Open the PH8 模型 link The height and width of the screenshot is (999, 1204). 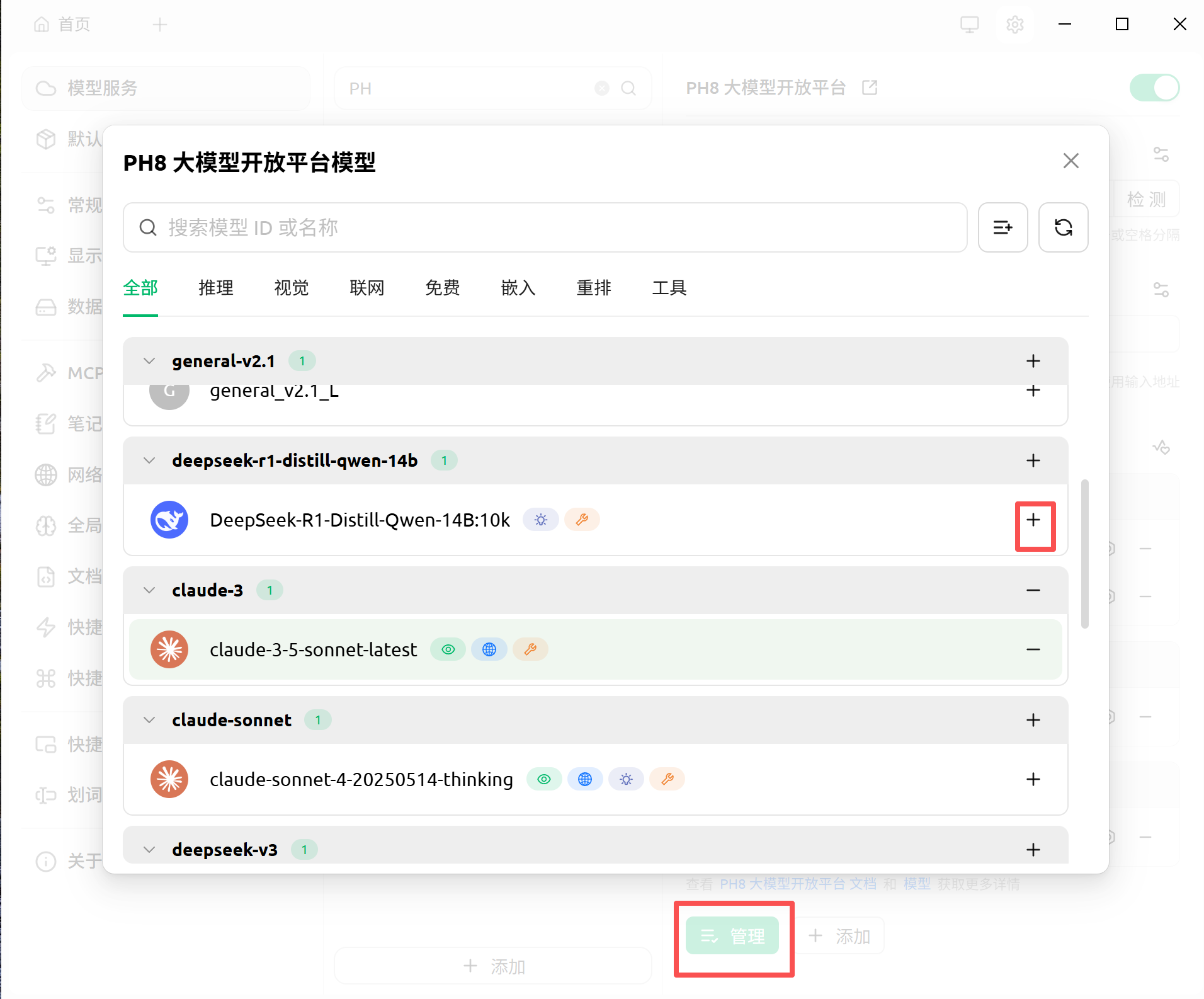(917, 884)
